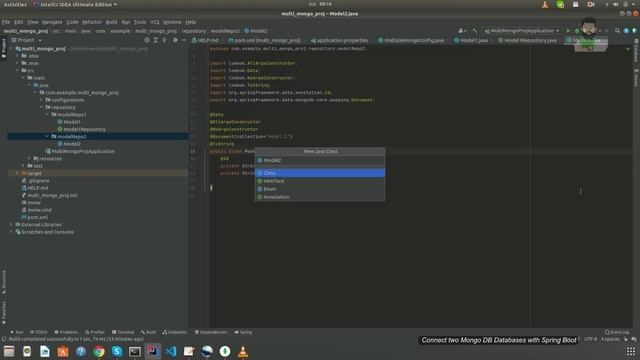Viewport: 640px width, 360px height.
Task: Select .gitignore file in tree
Action: click(x=36, y=181)
